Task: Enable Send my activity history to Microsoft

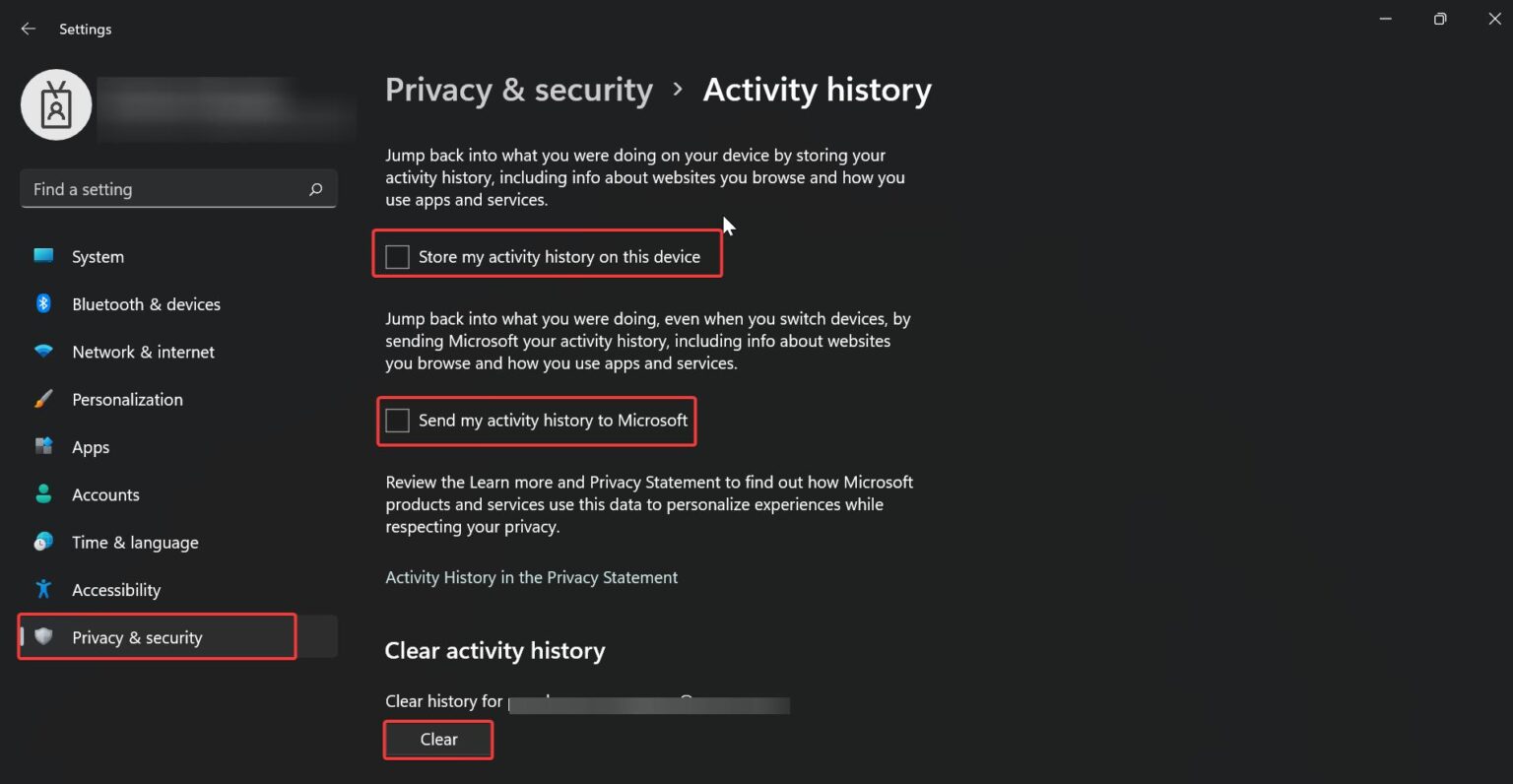Action: 397,420
